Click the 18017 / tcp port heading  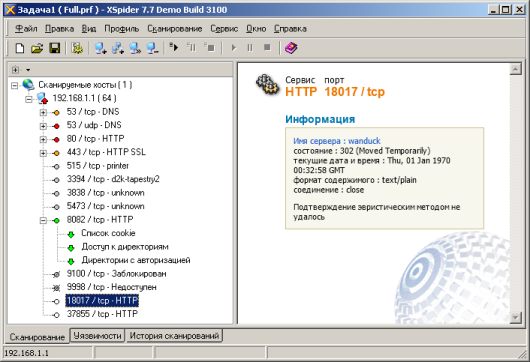tap(355, 92)
